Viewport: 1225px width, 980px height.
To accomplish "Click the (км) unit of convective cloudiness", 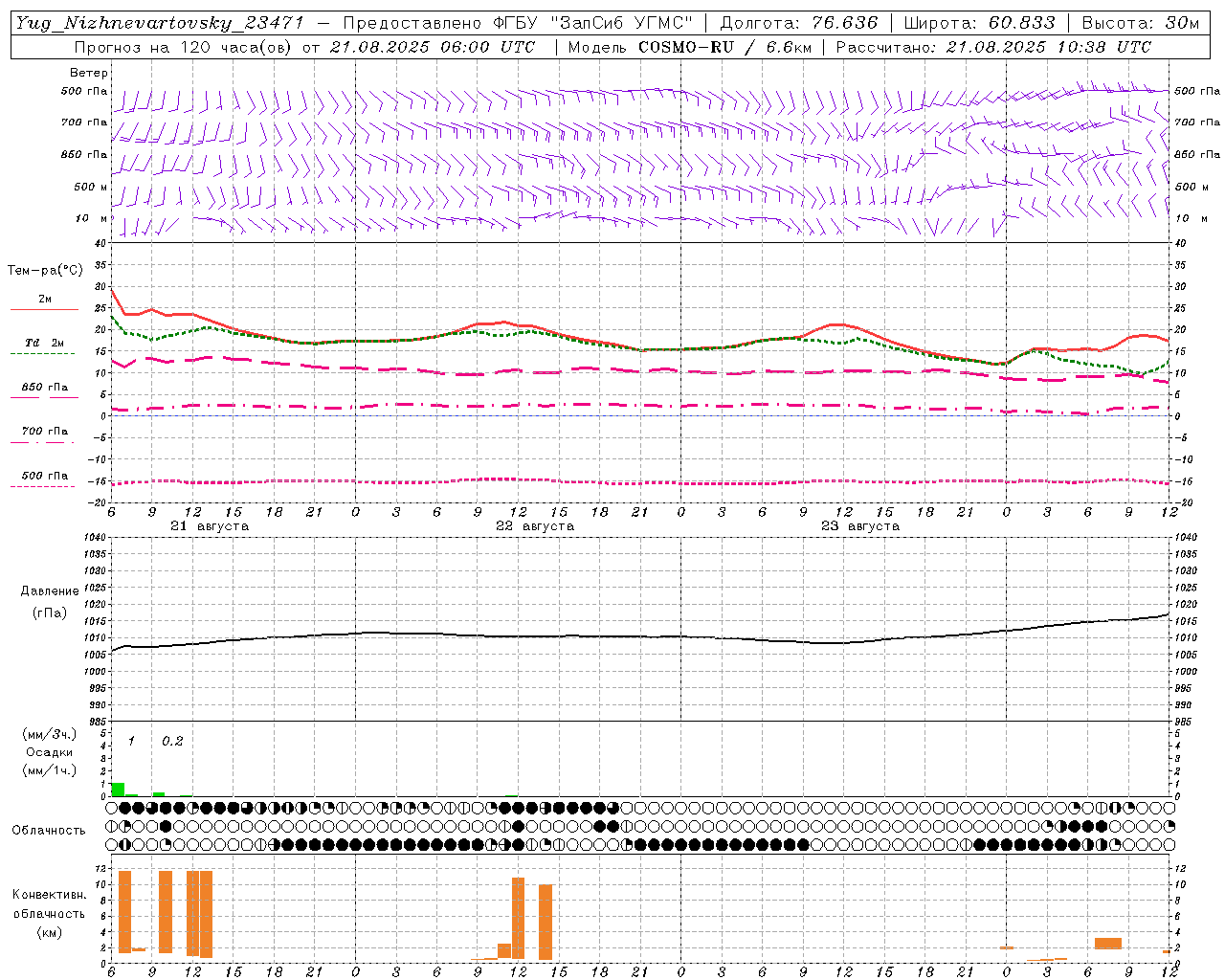I will click(x=50, y=932).
